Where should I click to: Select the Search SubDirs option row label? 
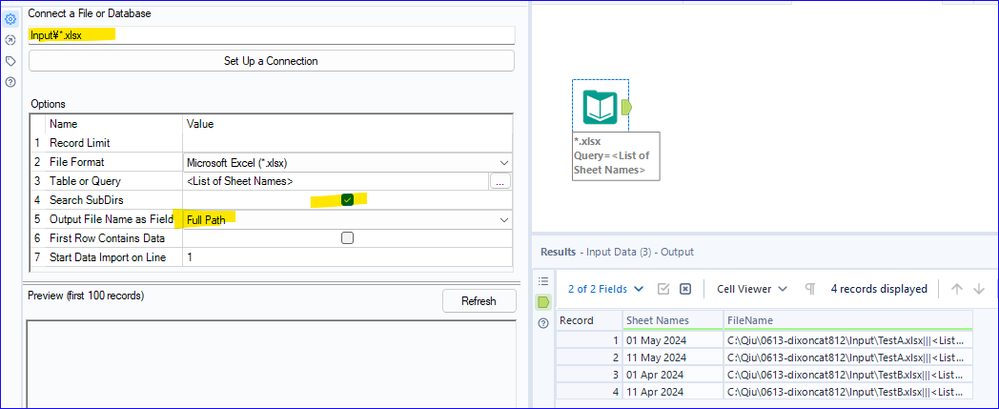click(89, 200)
